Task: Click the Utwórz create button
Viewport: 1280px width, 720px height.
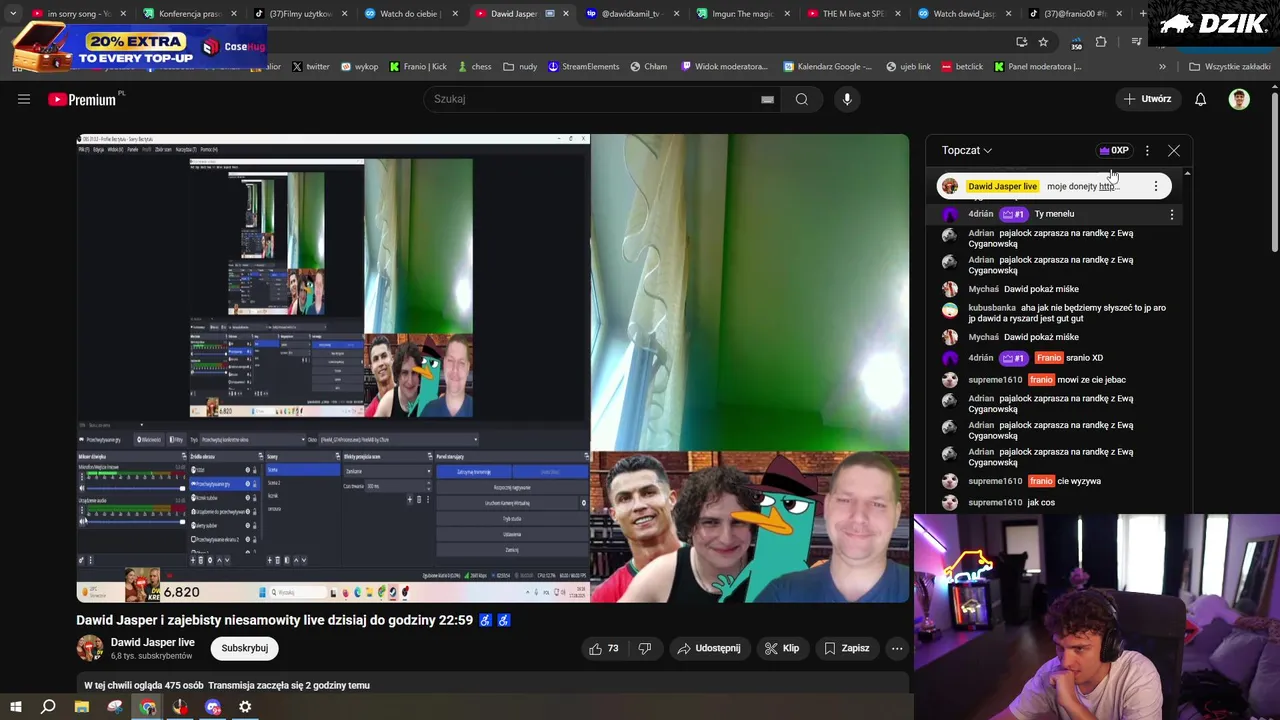Action: (1146, 99)
